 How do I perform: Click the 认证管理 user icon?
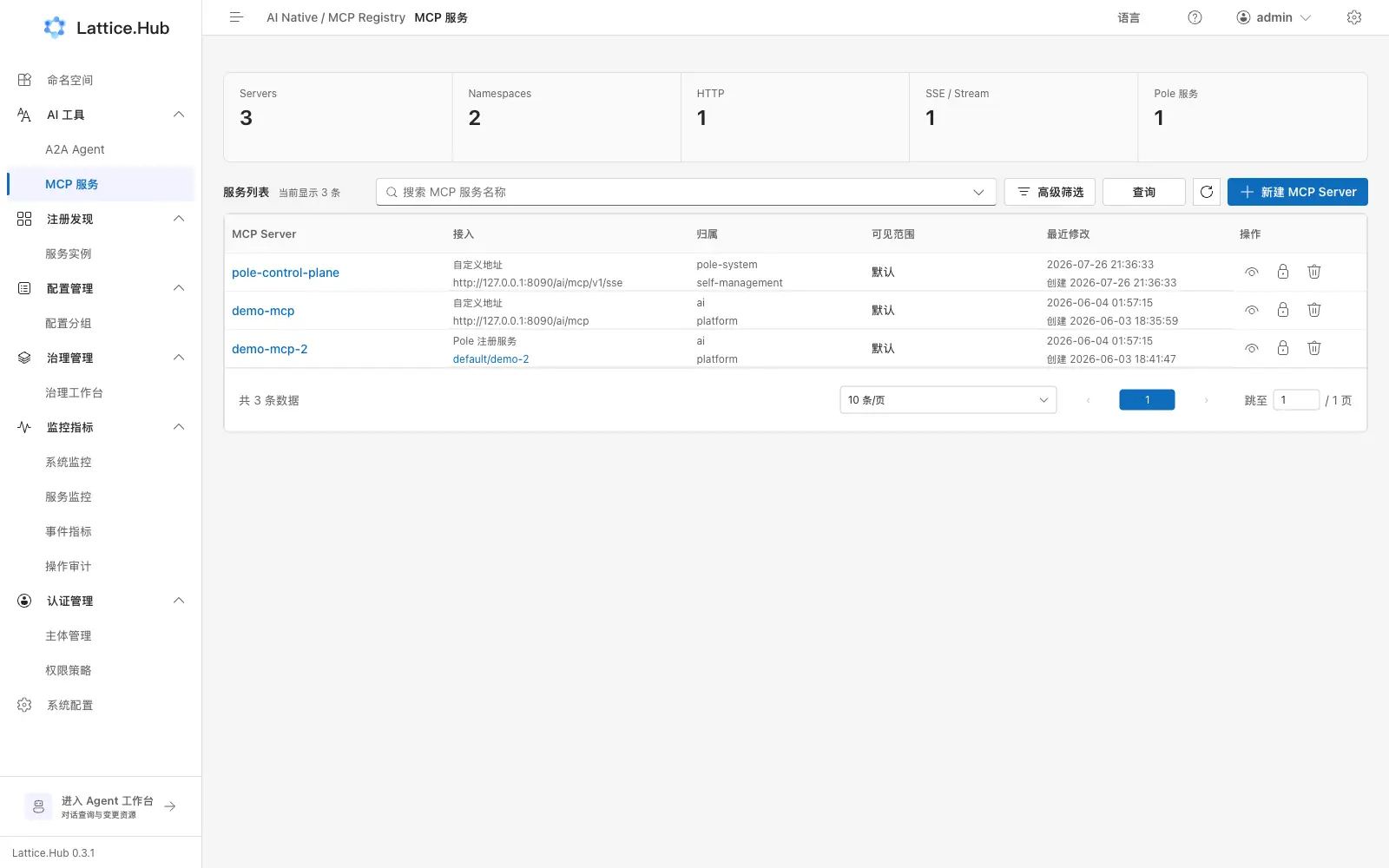coord(24,601)
